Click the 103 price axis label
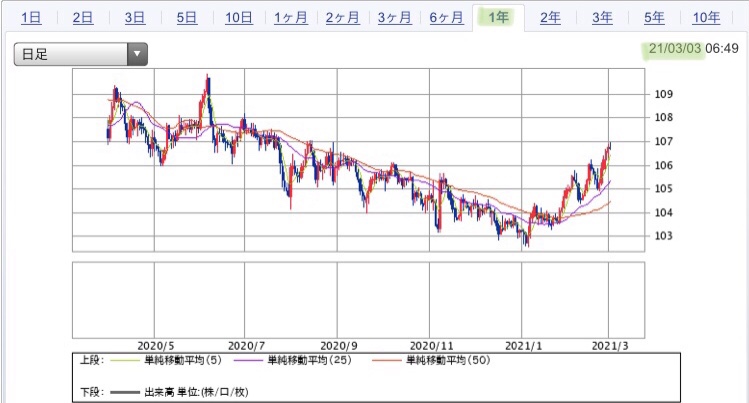Viewport: 749px width, 403px height. (663, 236)
